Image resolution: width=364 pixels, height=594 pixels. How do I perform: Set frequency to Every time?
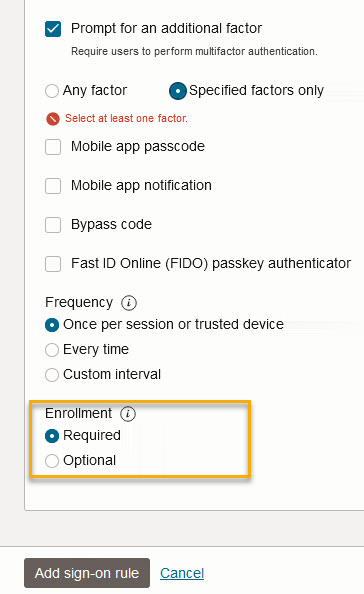pos(52,350)
